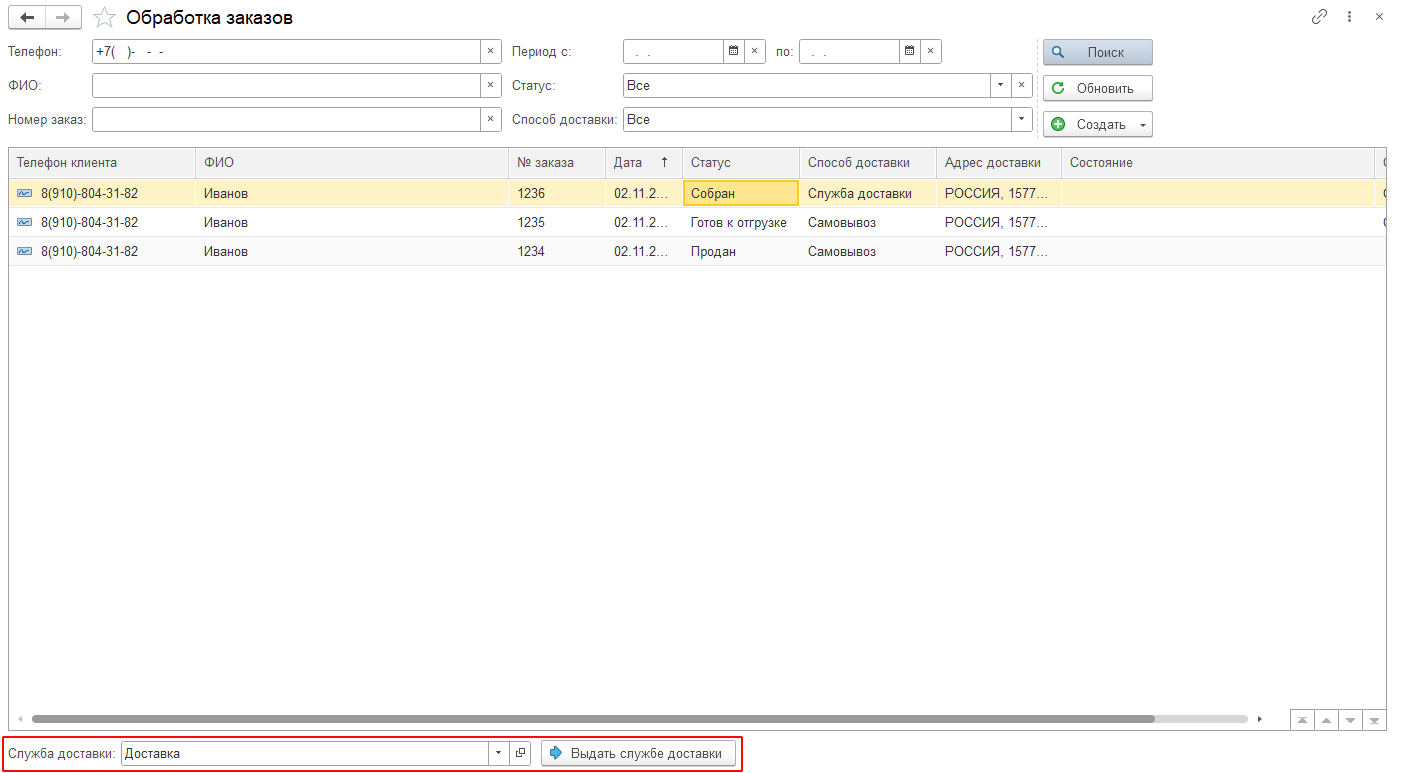Sort by Состояние column header
The width and height of the screenshot is (1401, 773).
pos(1218,162)
